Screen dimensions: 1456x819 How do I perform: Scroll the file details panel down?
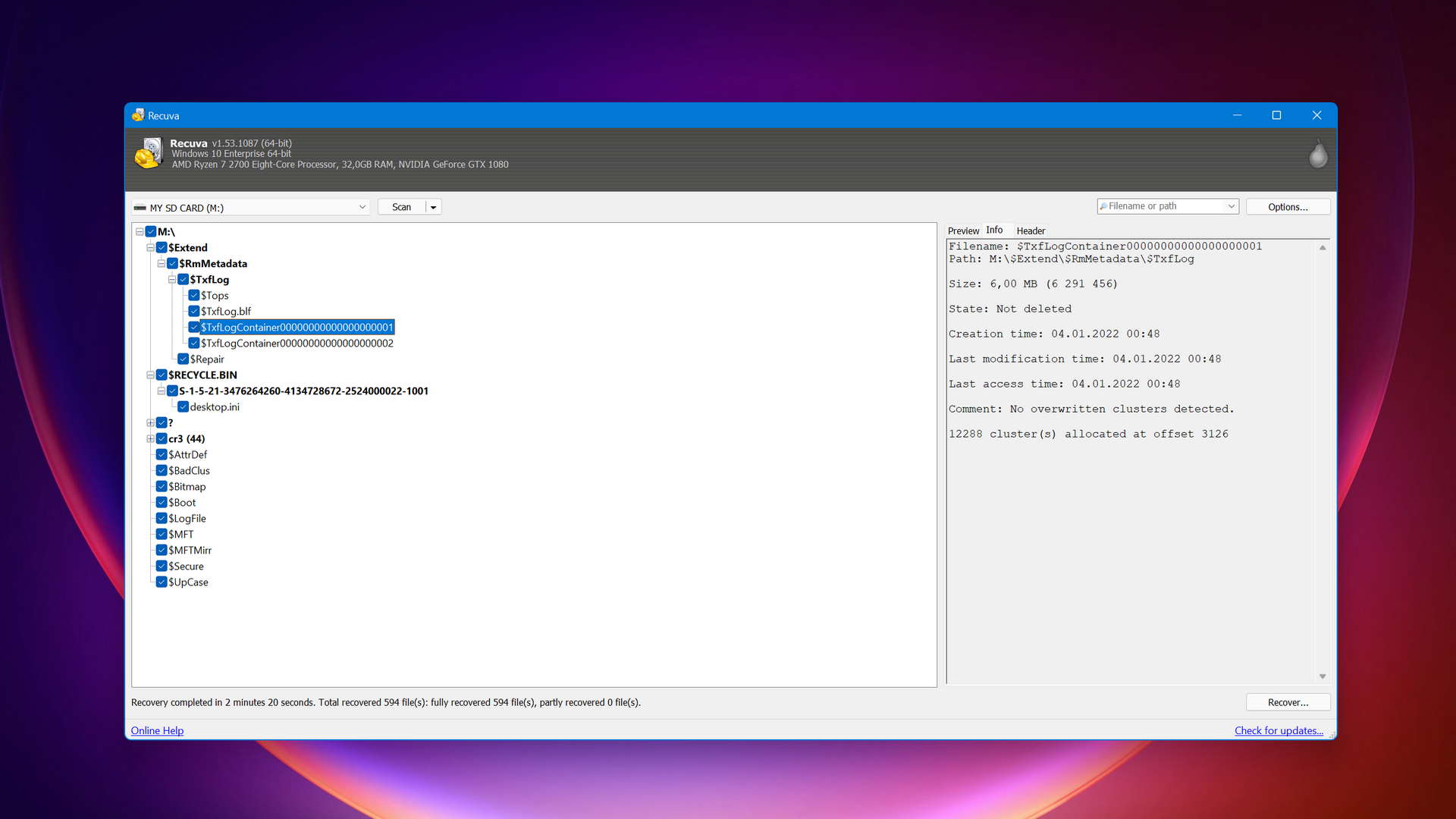[1322, 677]
